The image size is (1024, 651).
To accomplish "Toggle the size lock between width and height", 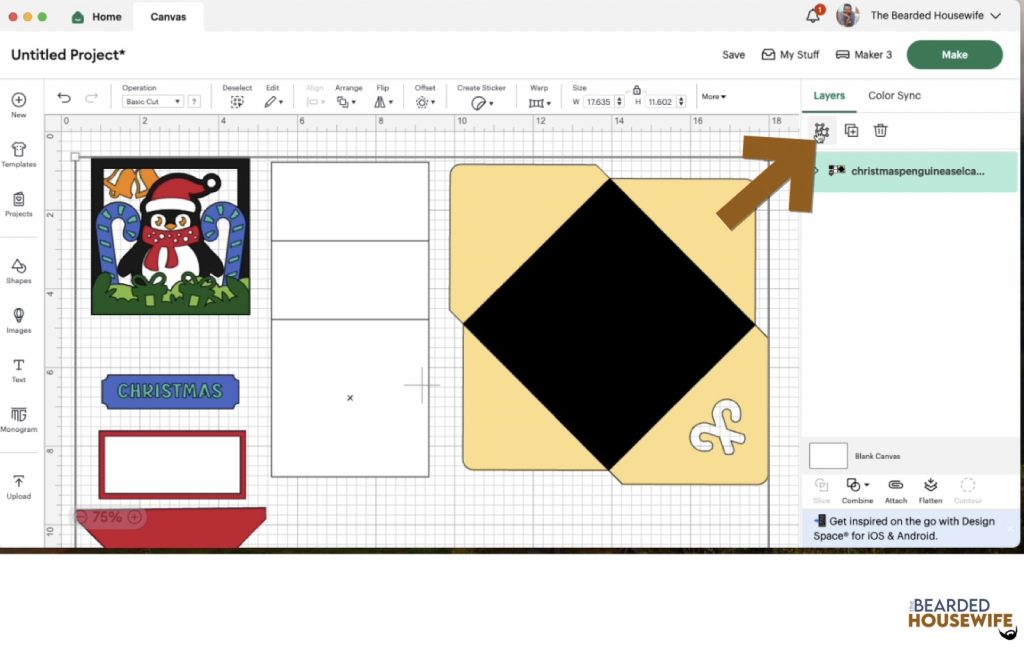I will [x=638, y=89].
